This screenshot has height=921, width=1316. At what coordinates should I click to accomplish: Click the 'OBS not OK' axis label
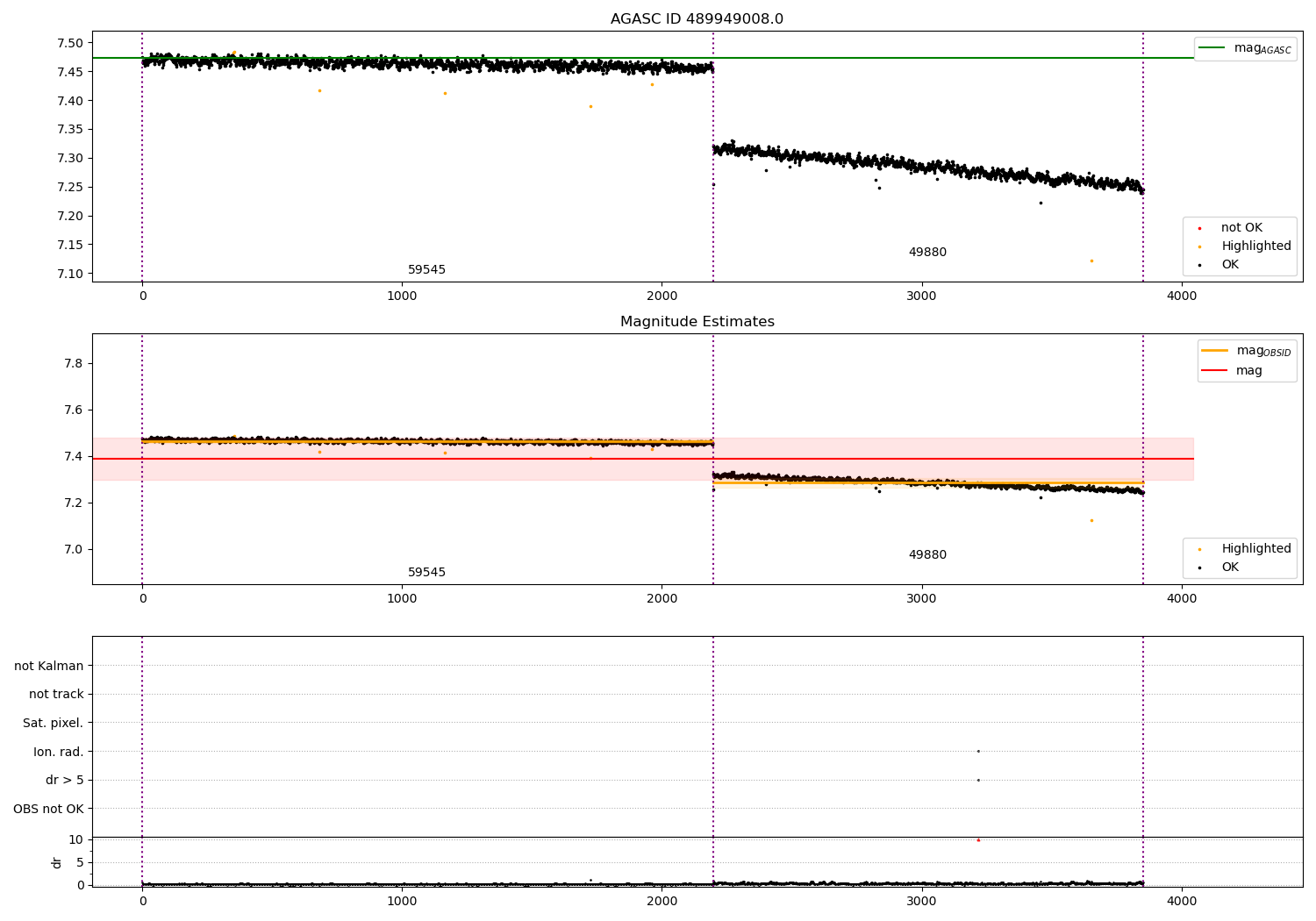coord(48,809)
